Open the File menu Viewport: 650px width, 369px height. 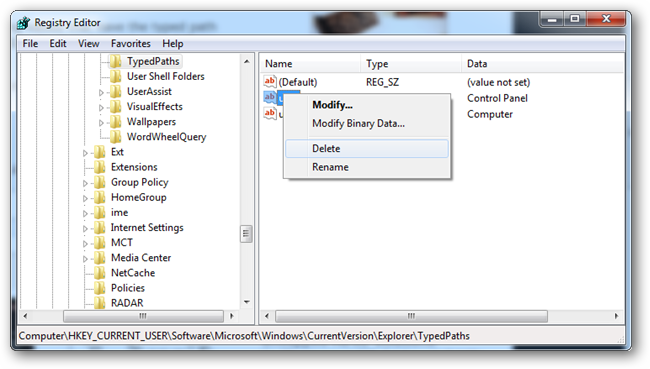tap(30, 44)
